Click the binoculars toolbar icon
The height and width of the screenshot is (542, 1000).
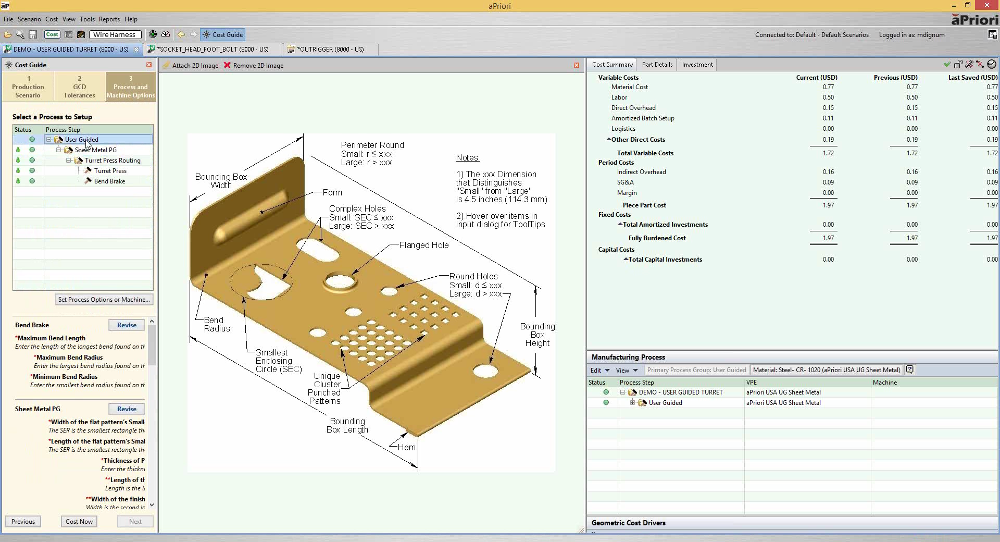point(166,34)
